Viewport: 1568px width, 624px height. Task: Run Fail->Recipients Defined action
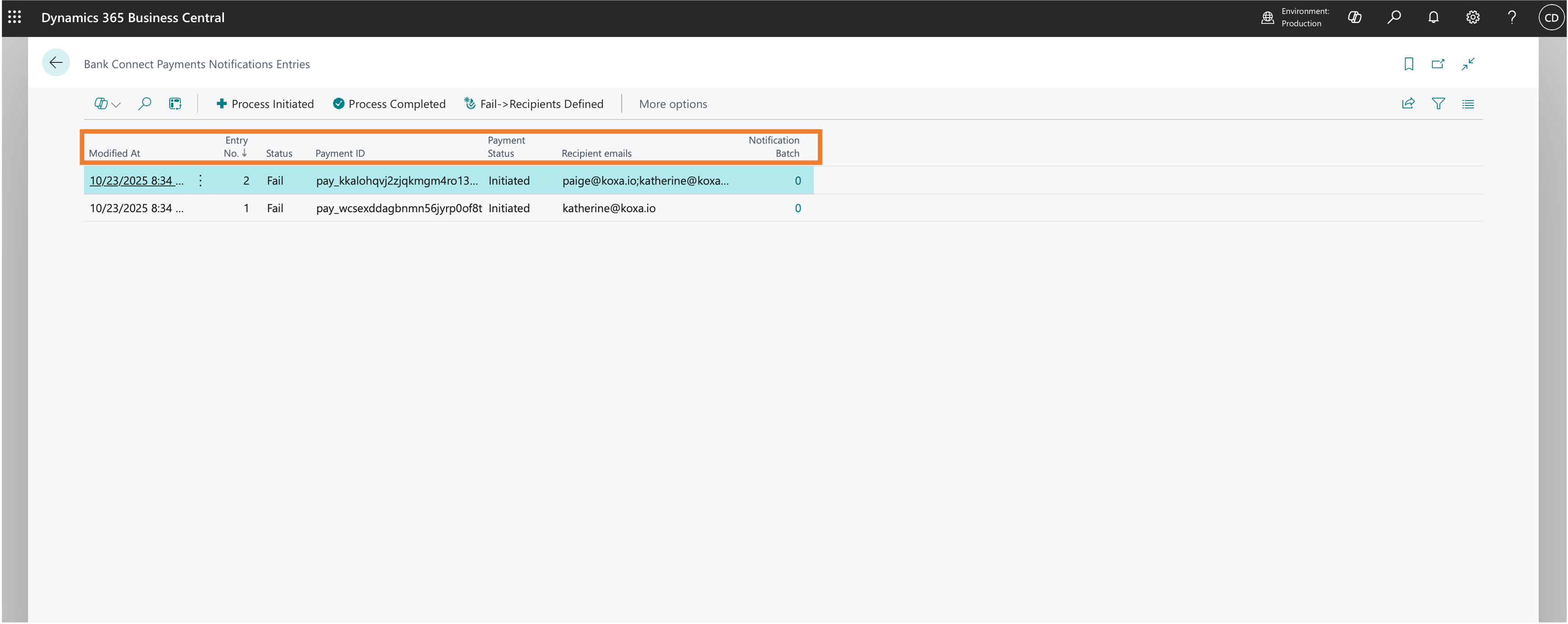tap(533, 104)
